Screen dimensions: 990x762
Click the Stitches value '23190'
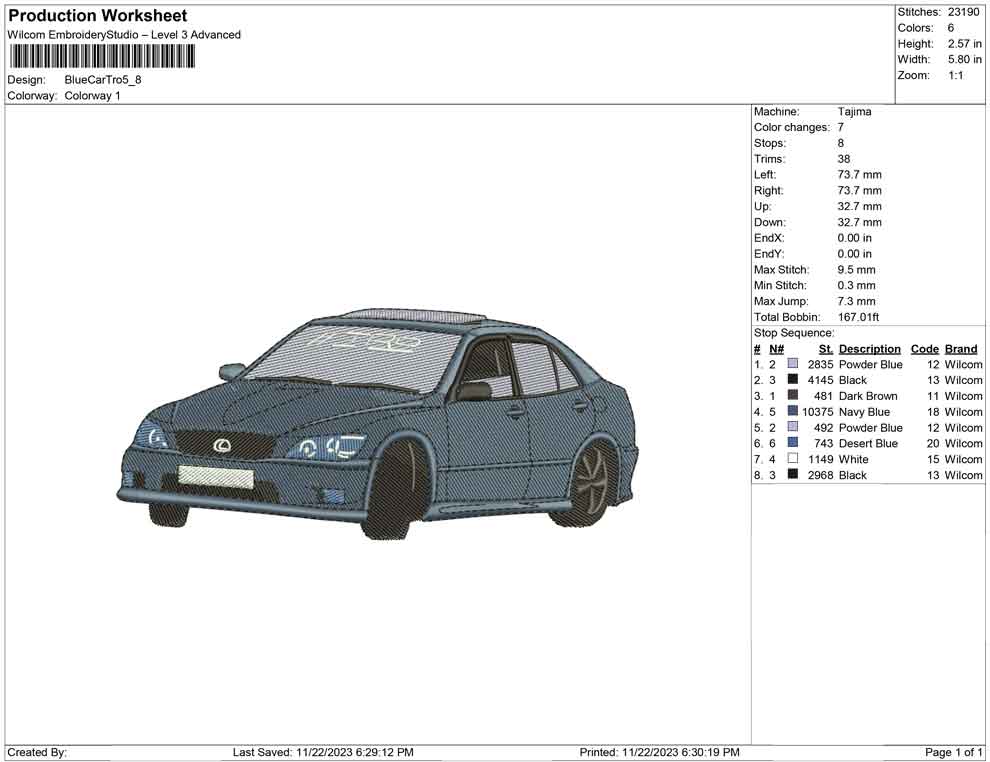point(963,12)
